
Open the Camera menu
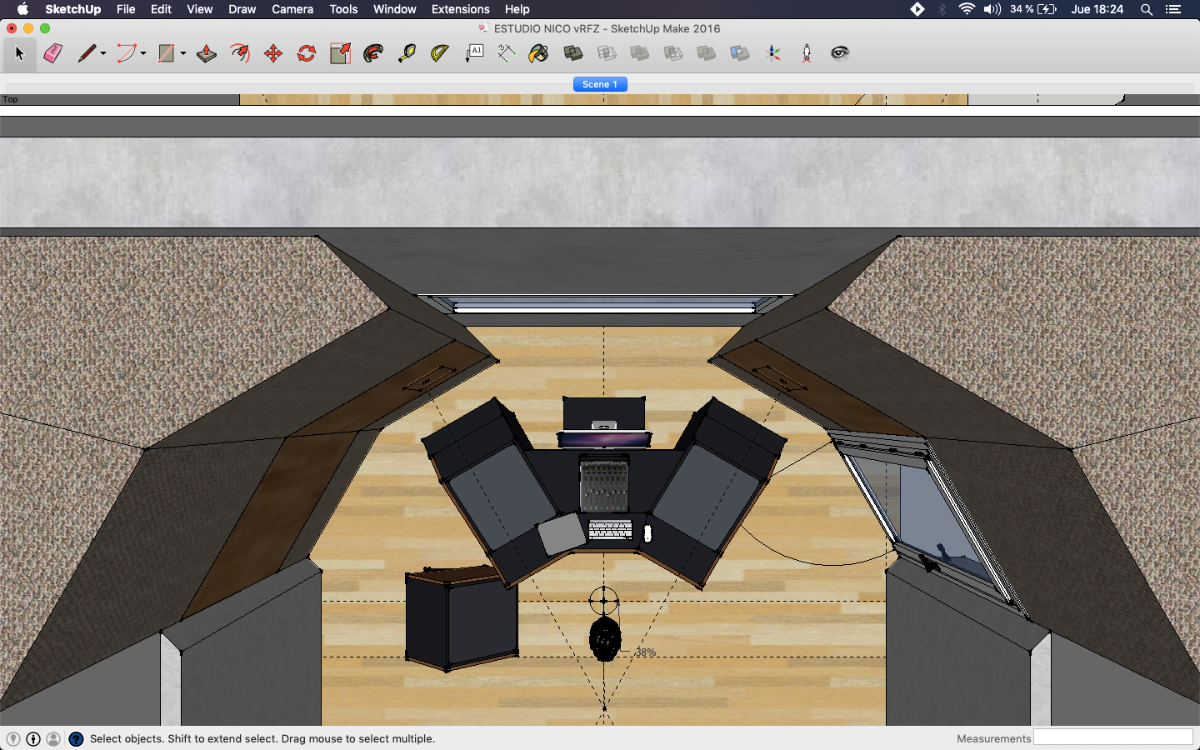[x=292, y=9]
